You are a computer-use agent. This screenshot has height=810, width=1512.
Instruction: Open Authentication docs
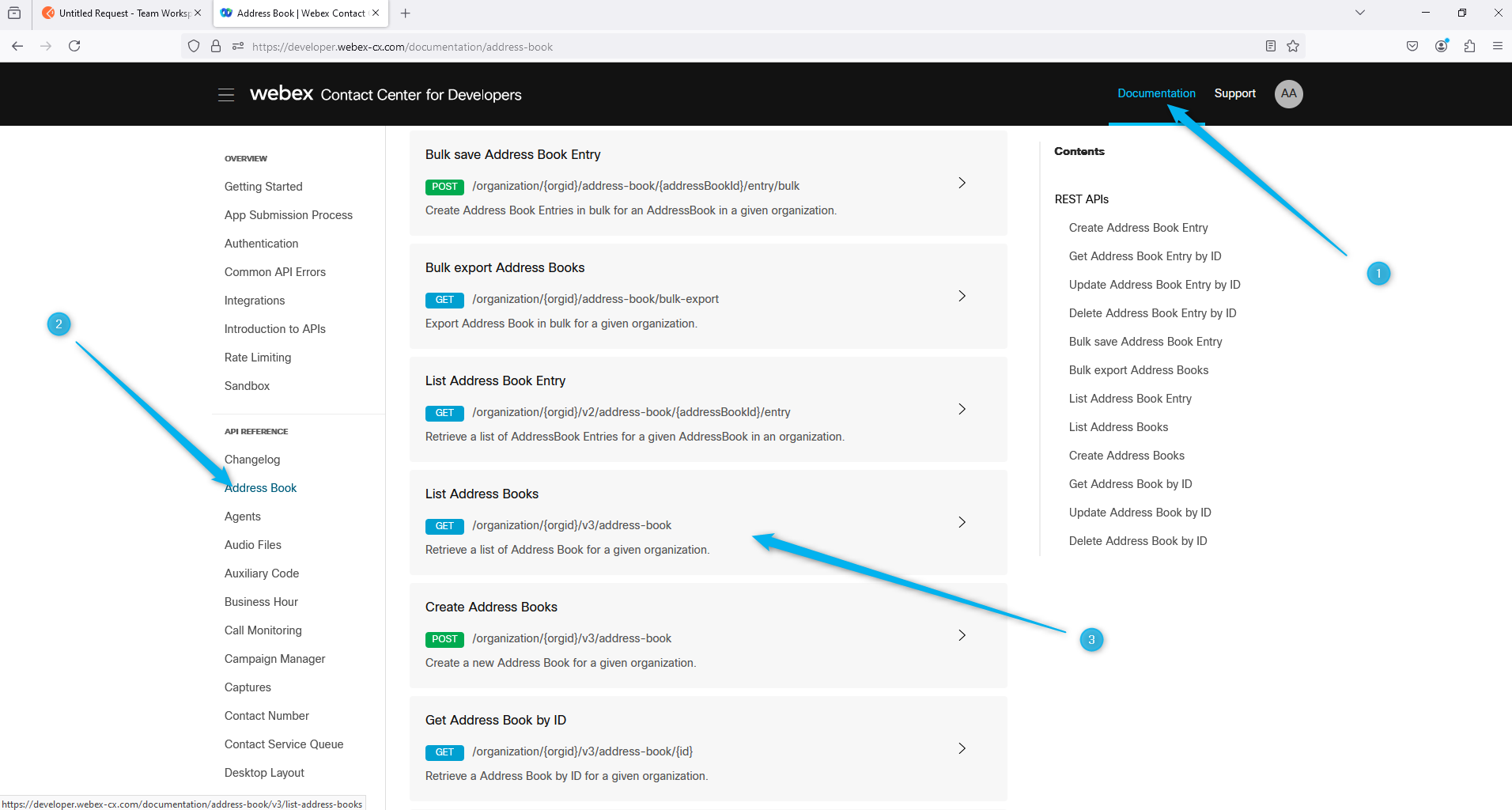click(x=261, y=244)
